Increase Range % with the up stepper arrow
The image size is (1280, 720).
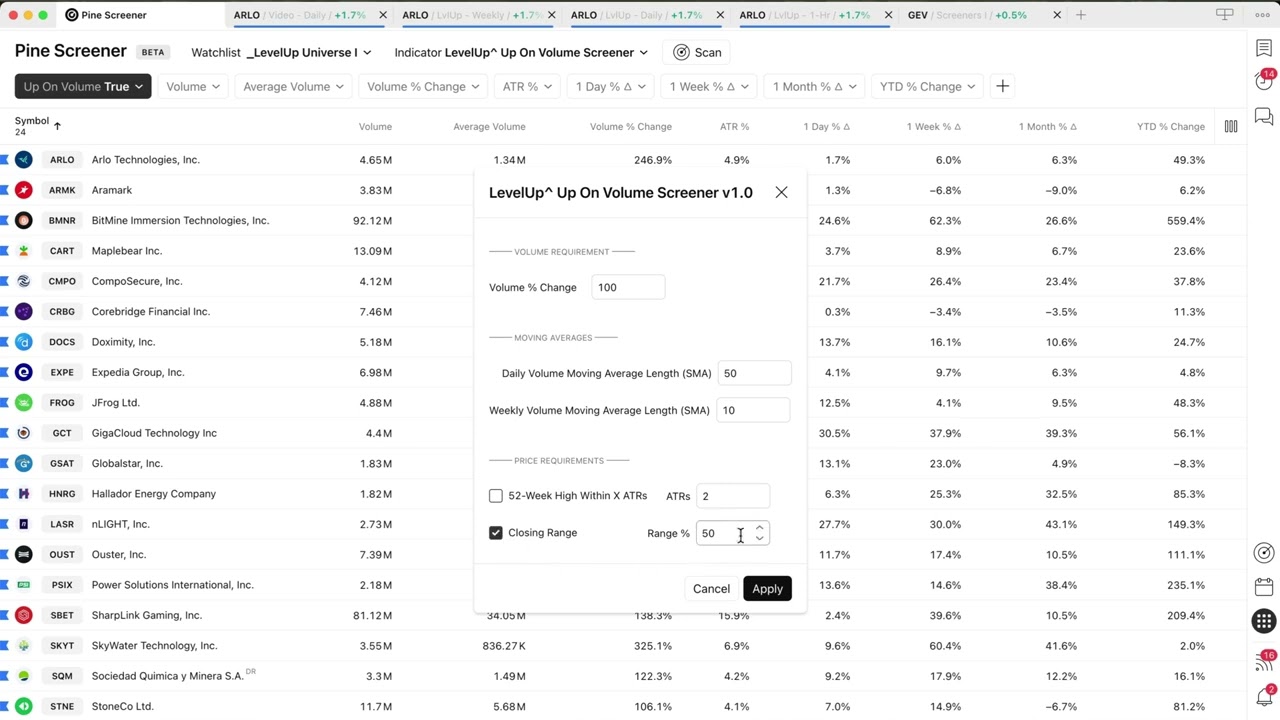(x=760, y=527)
